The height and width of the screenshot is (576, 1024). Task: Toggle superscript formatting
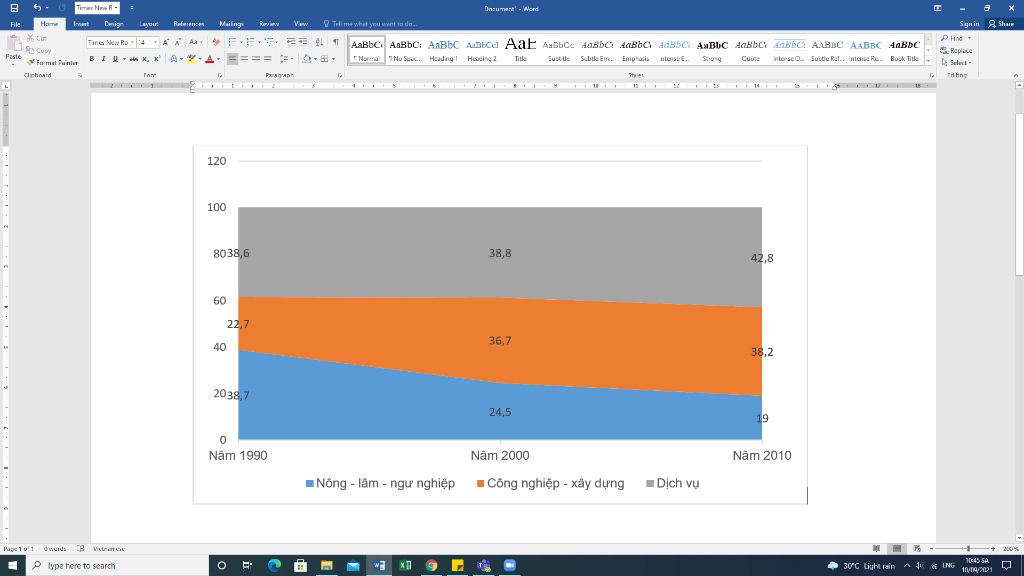click(x=157, y=59)
